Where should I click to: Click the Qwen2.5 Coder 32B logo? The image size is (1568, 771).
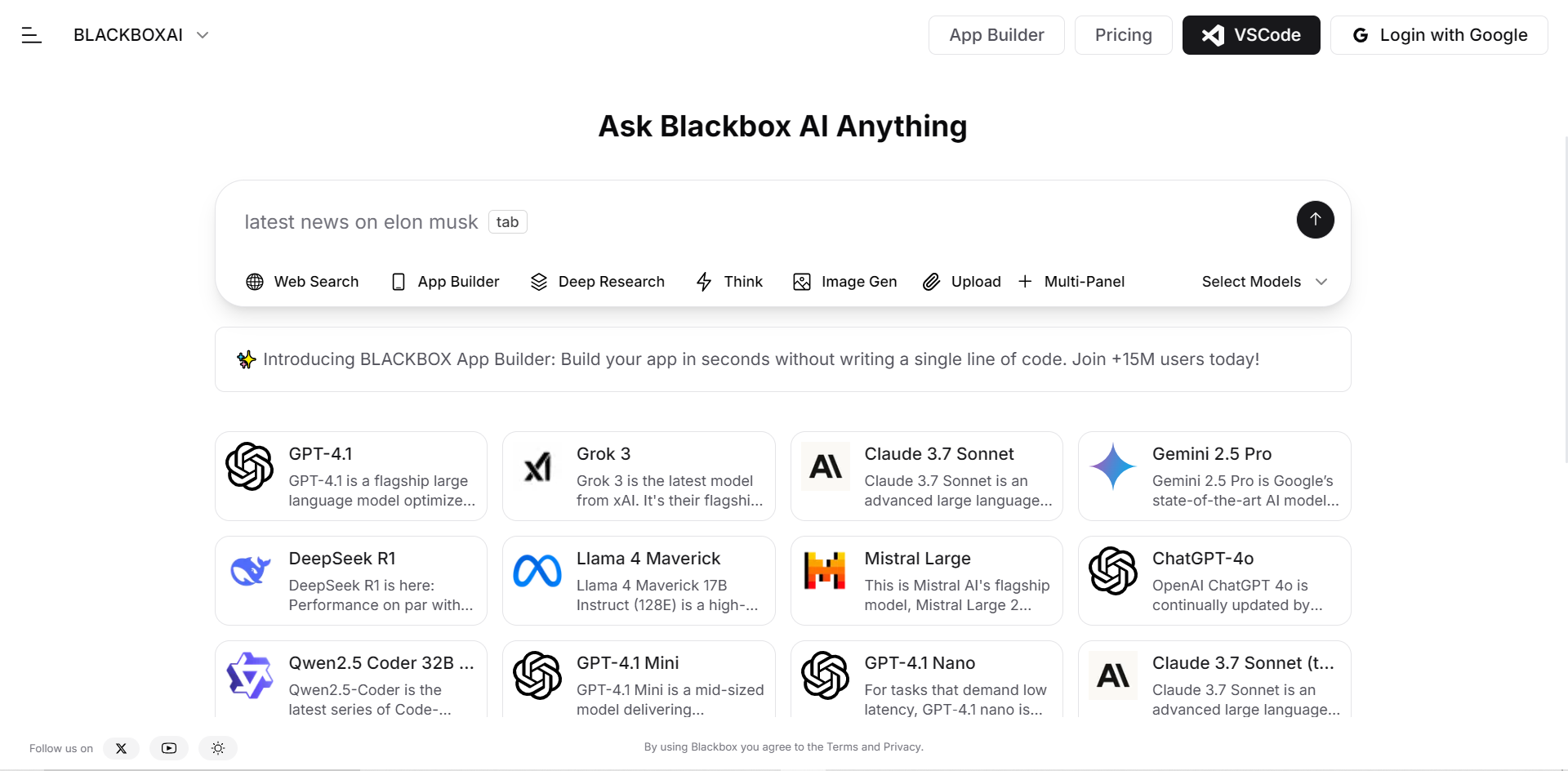click(x=250, y=675)
